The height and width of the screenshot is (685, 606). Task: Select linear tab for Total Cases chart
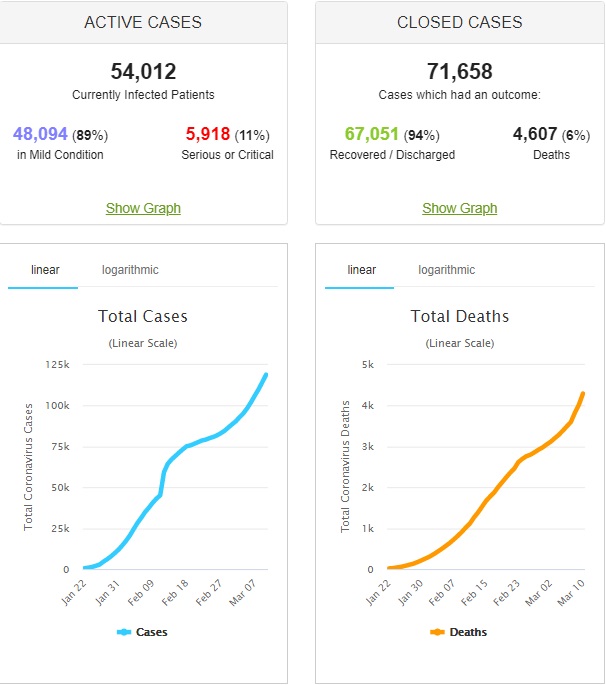(x=45, y=270)
